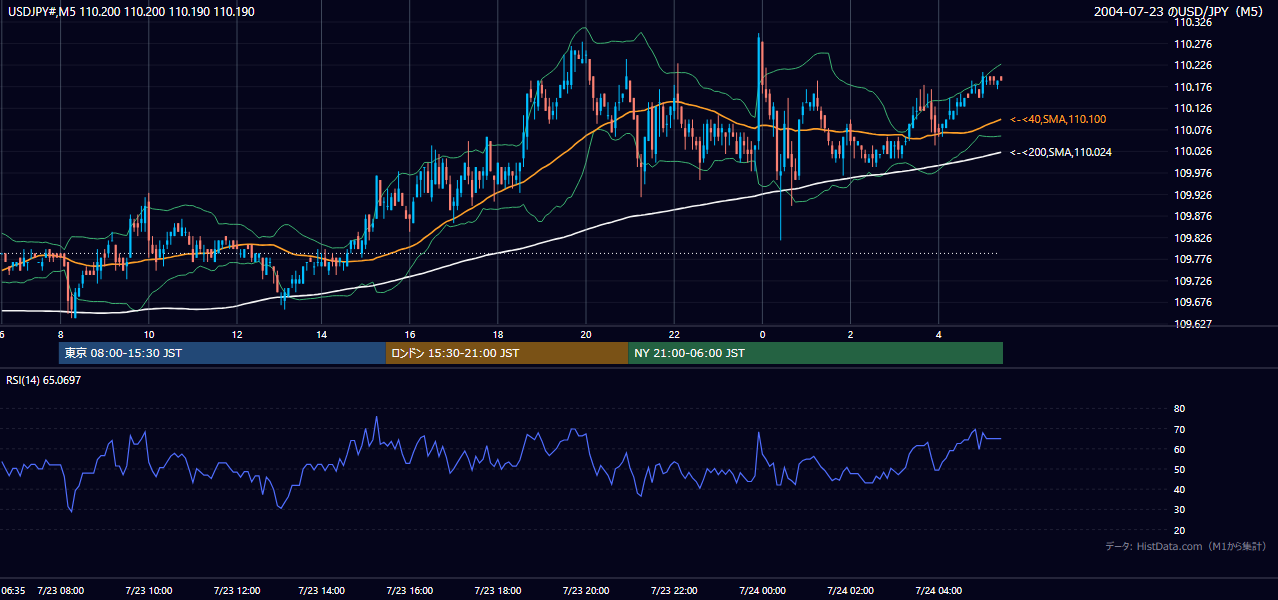Select the 110.326 price axis label
The image size is (1278, 600).
1193,22
